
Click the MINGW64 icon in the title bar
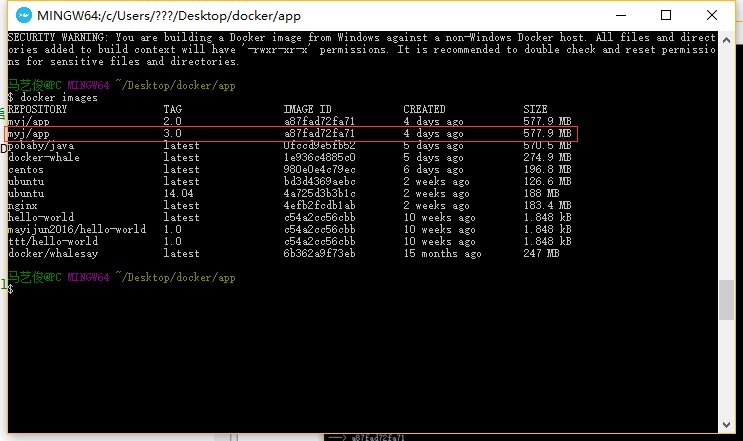tap(19, 15)
